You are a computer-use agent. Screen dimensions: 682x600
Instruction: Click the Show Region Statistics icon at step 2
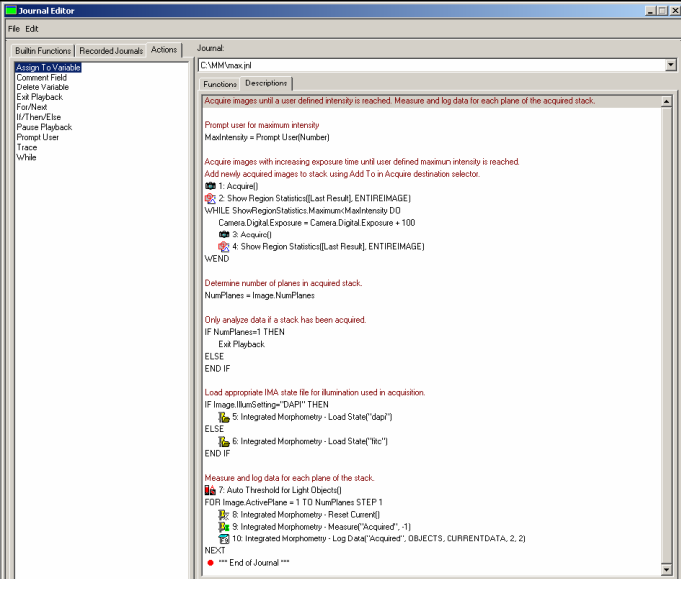(210, 198)
